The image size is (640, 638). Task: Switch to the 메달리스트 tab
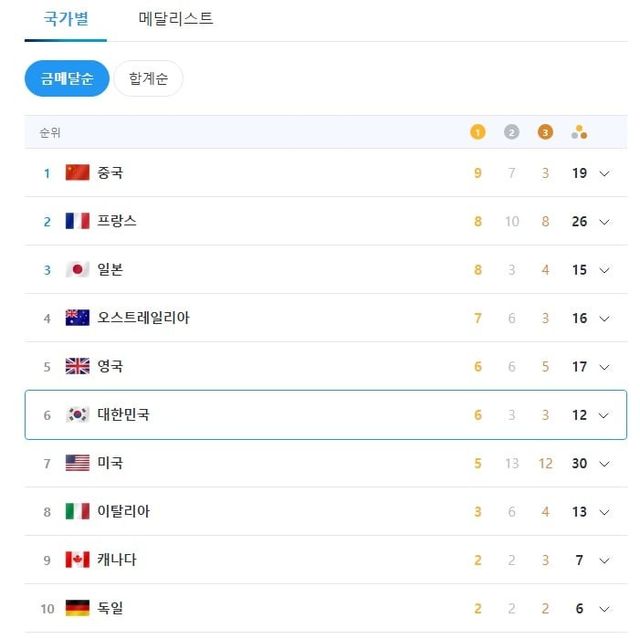pos(176,19)
